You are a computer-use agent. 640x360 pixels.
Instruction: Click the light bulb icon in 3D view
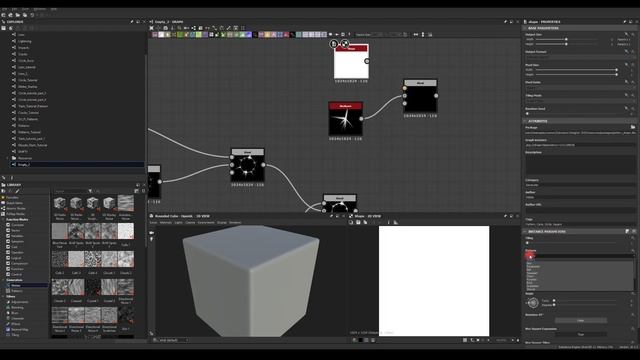point(151,239)
